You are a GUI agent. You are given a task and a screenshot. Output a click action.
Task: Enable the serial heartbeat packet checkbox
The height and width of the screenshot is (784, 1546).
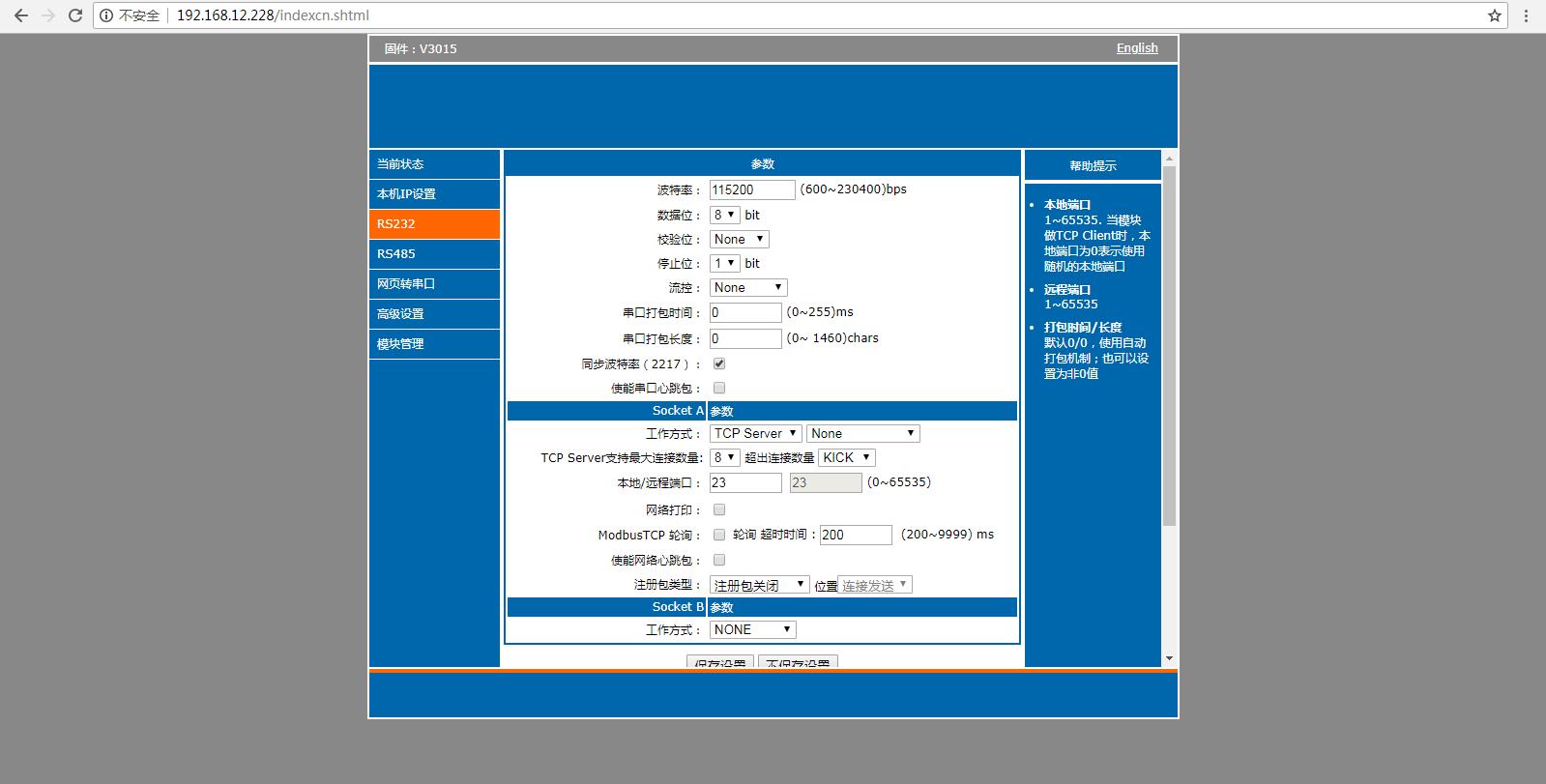[719, 388]
